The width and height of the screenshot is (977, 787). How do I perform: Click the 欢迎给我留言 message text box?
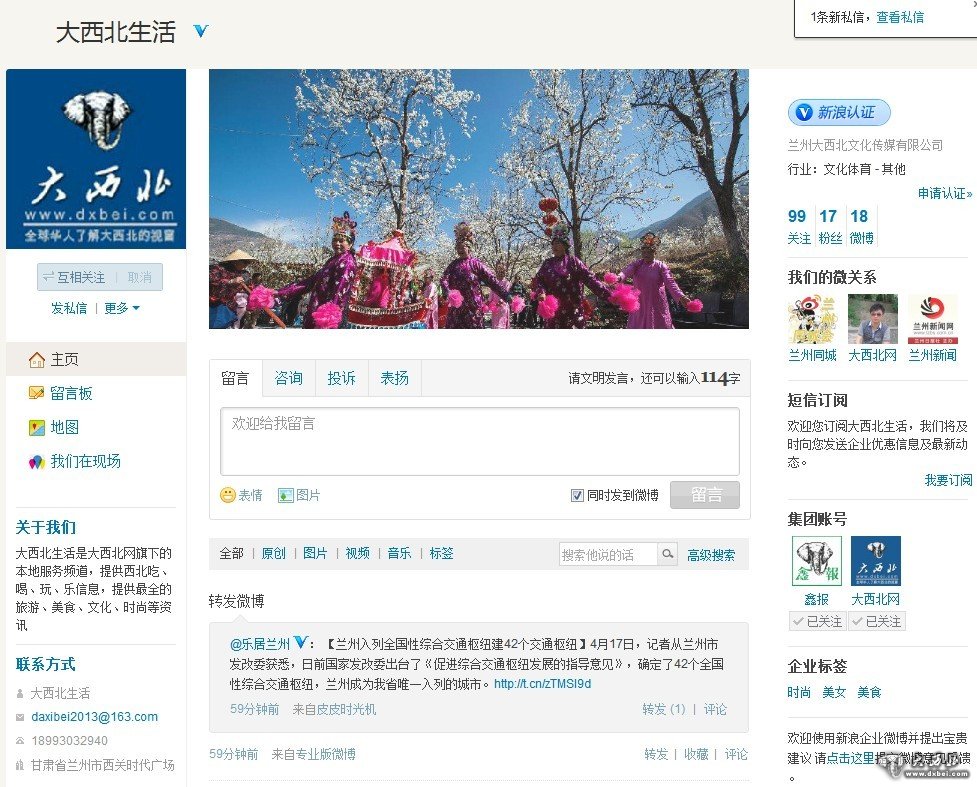479,440
